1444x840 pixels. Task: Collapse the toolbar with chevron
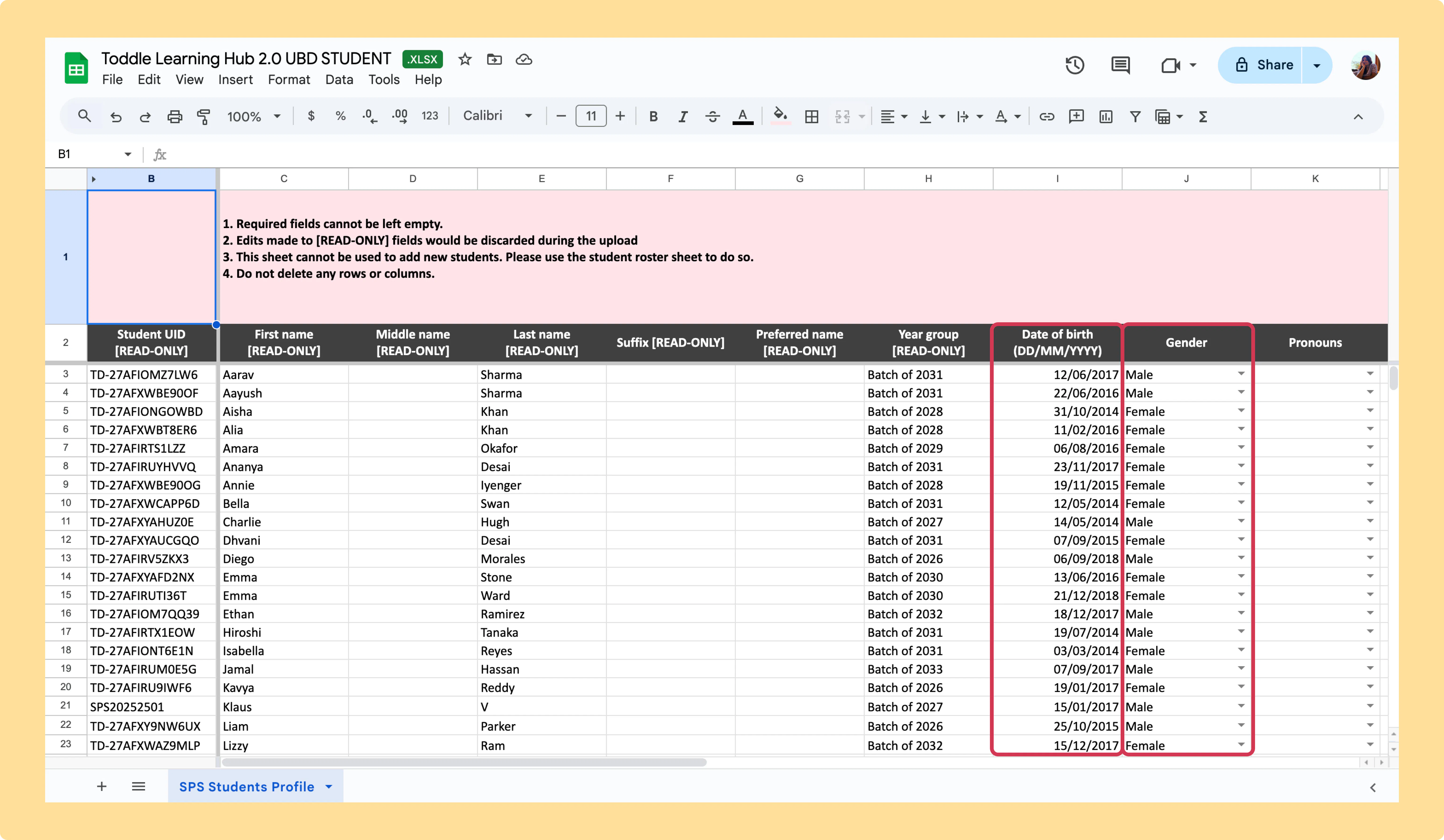(1358, 117)
